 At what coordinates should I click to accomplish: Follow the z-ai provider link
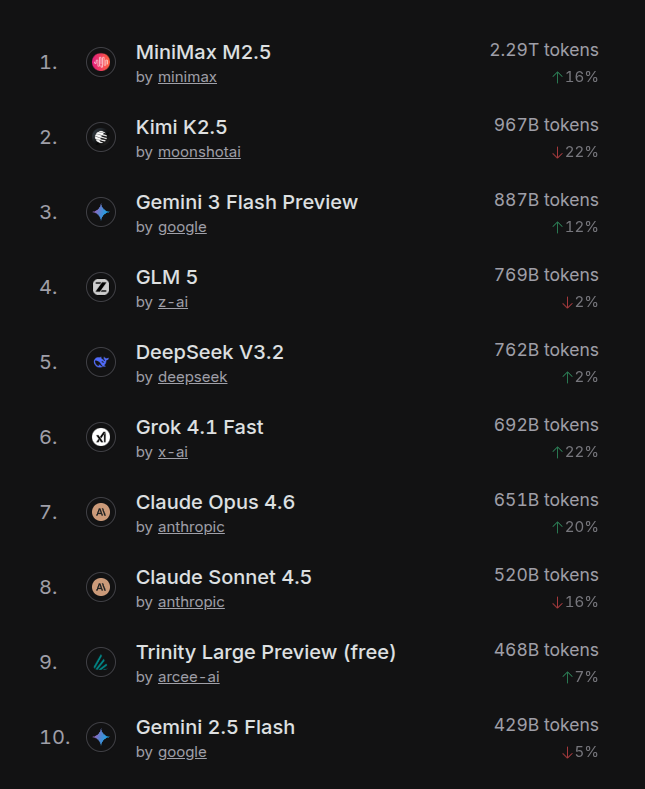(x=173, y=302)
